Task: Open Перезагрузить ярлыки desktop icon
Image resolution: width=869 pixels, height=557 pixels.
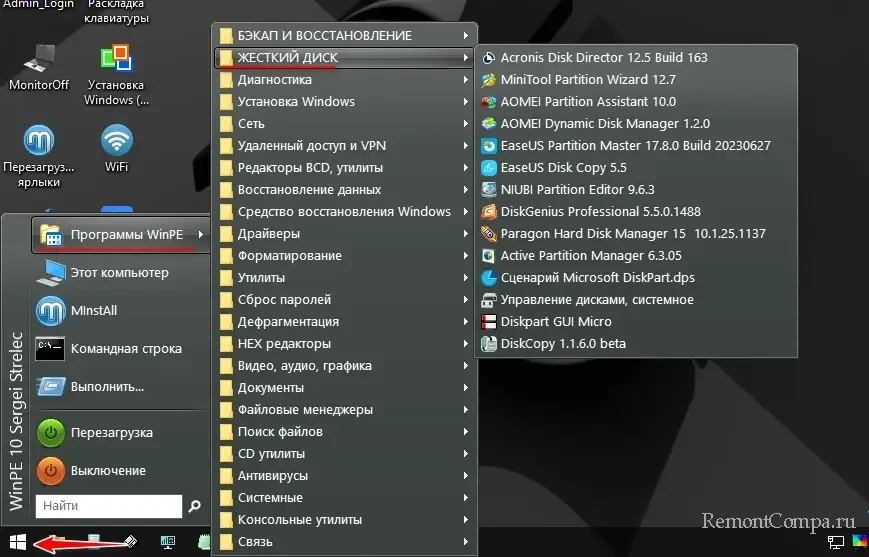Action: pos(39,156)
